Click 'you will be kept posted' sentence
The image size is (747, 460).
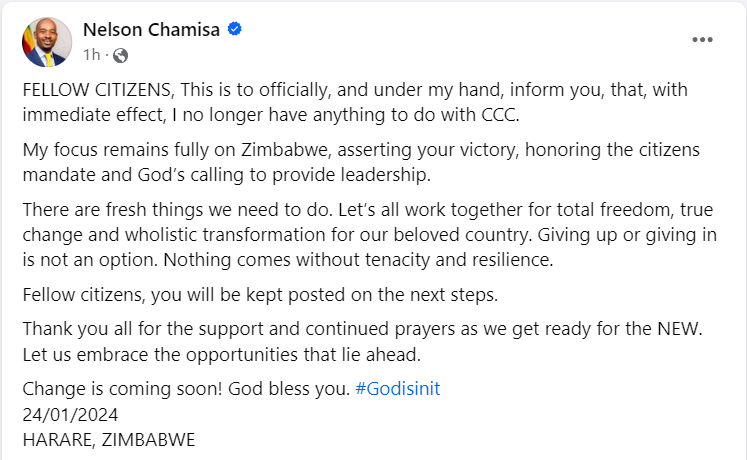click(324, 295)
